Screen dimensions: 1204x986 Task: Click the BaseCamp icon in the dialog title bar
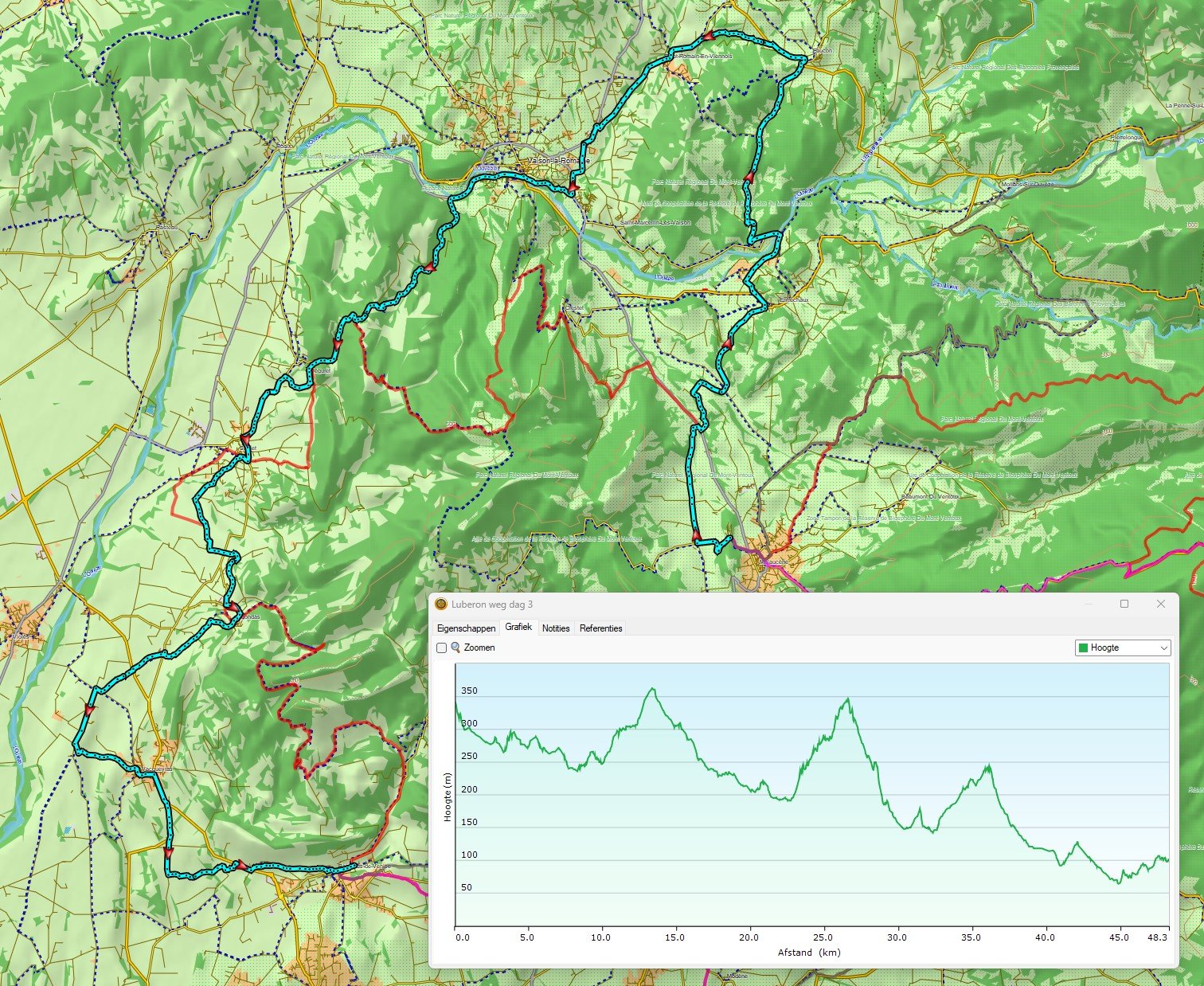(441, 605)
